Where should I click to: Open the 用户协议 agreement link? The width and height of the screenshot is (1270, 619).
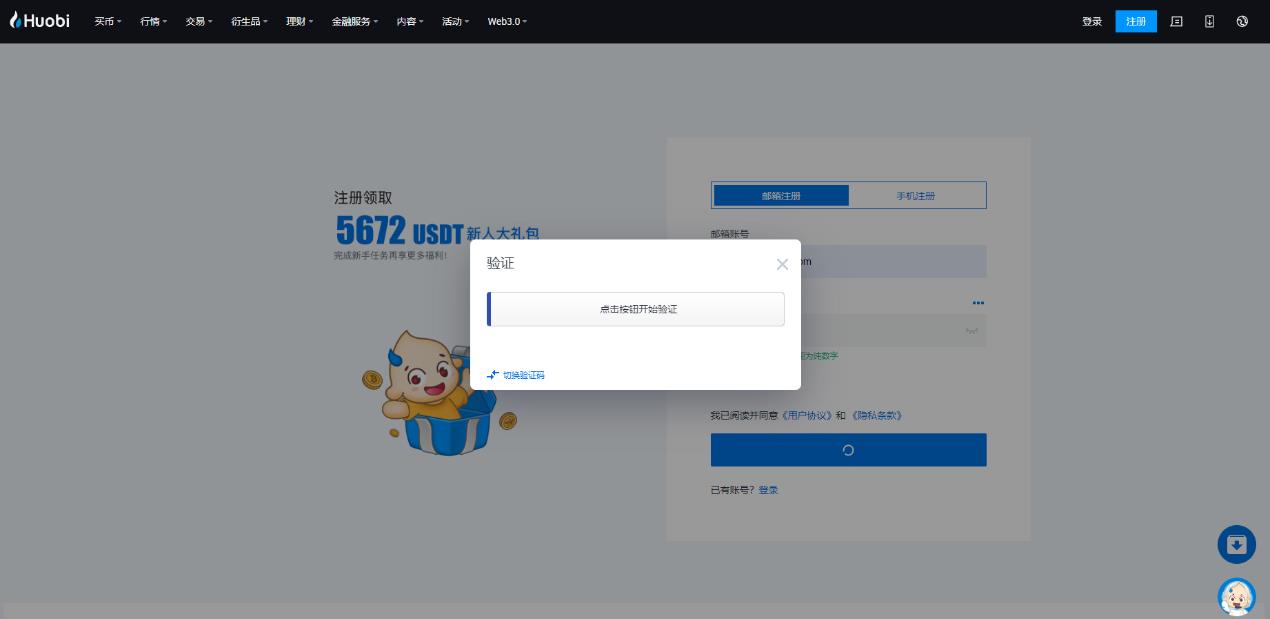coord(806,415)
